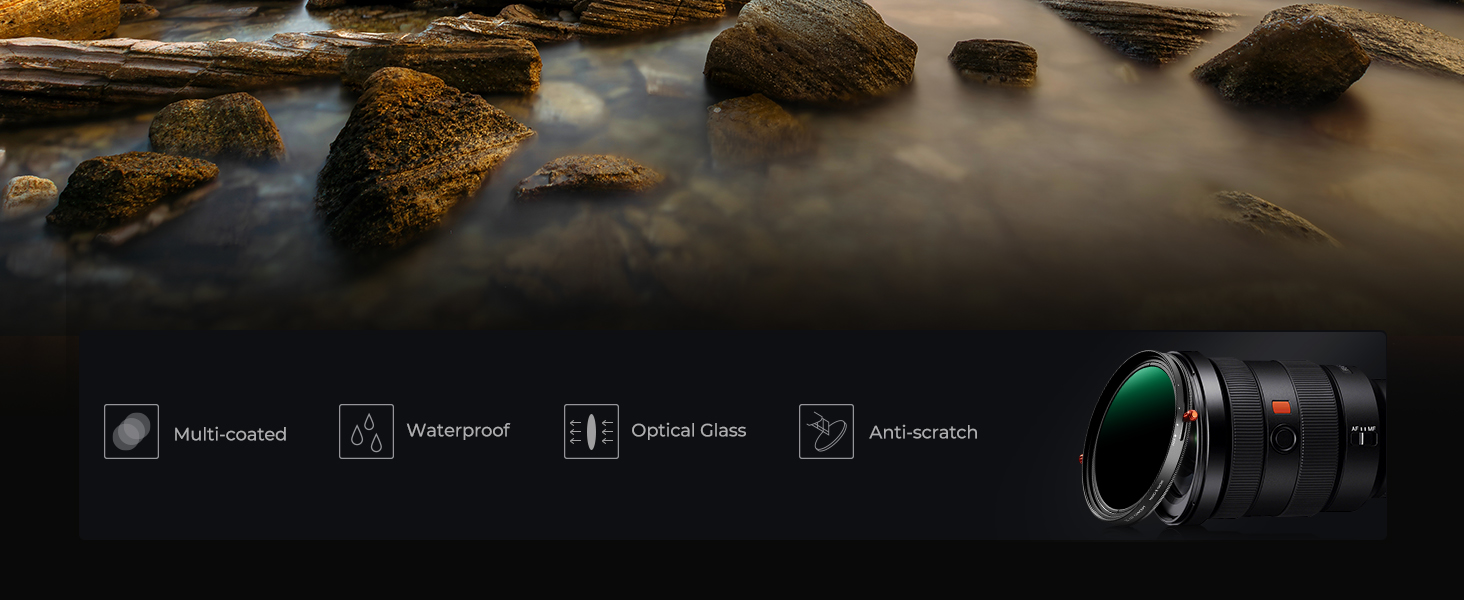Click the Waterproof water droplets icon
Viewport: 1464px width, 600px height.
pos(366,431)
